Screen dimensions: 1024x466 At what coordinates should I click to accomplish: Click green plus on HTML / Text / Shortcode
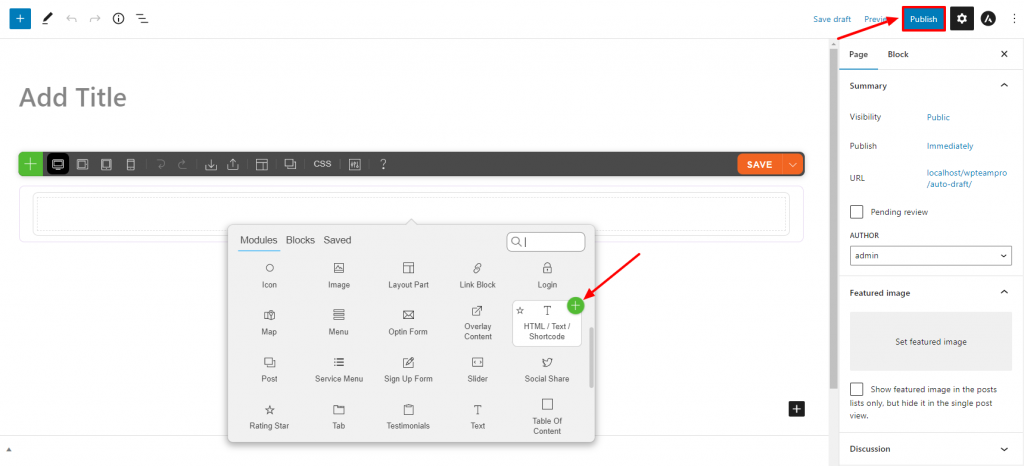[x=575, y=305]
